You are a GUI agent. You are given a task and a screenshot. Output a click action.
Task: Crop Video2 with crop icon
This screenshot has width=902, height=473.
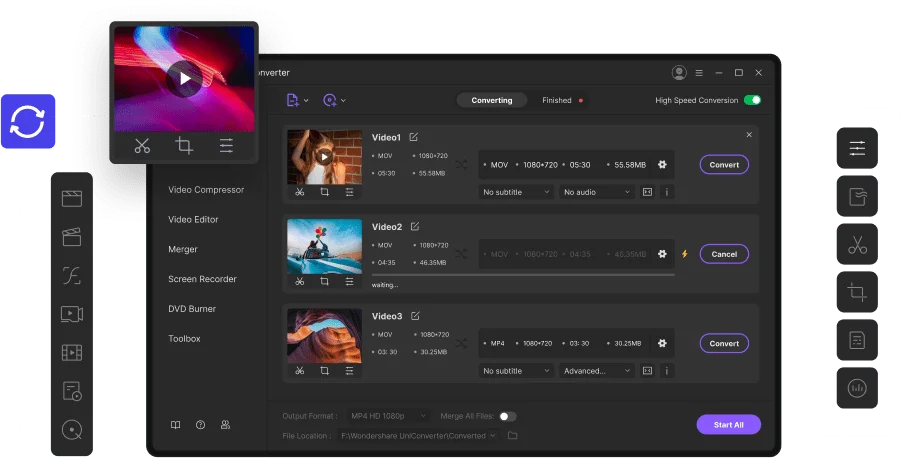click(x=324, y=281)
